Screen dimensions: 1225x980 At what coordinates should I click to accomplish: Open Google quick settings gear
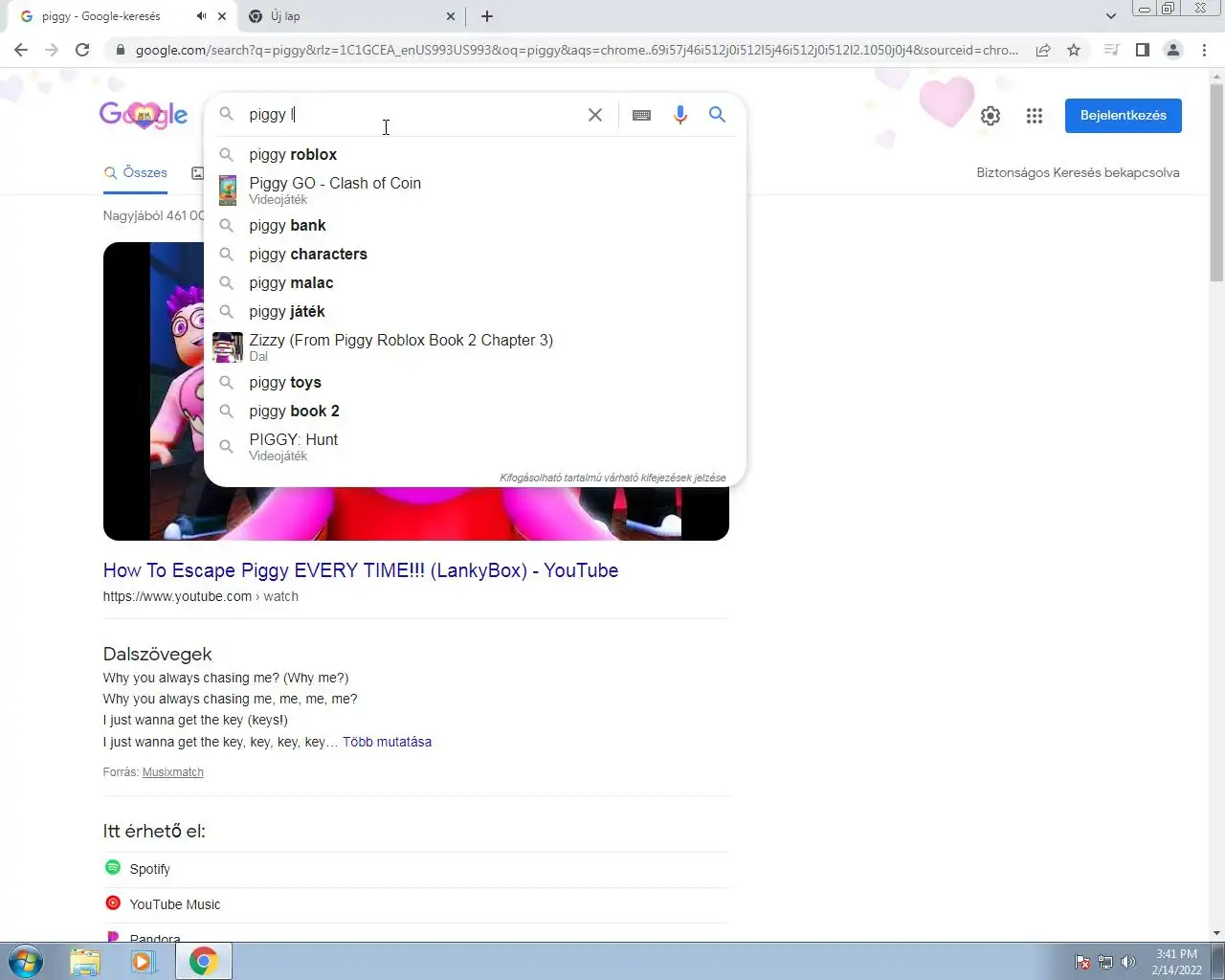[x=991, y=116]
